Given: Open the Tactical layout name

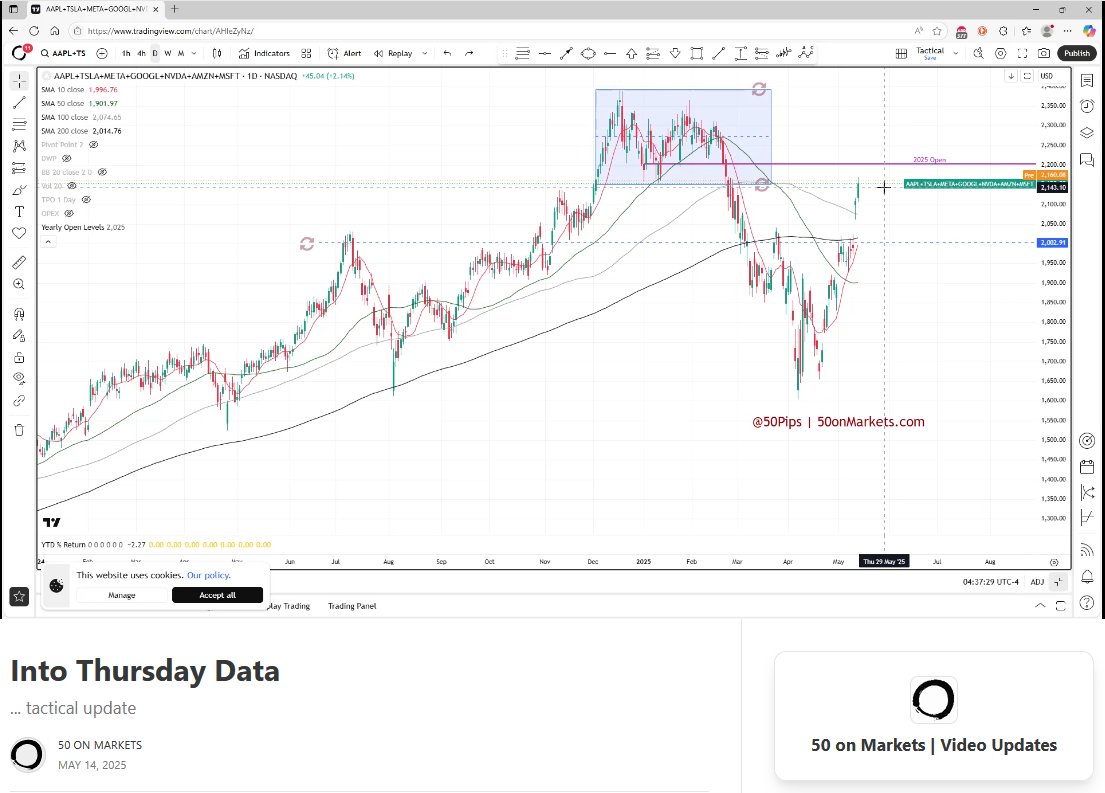Looking at the screenshot, I should point(930,53).
